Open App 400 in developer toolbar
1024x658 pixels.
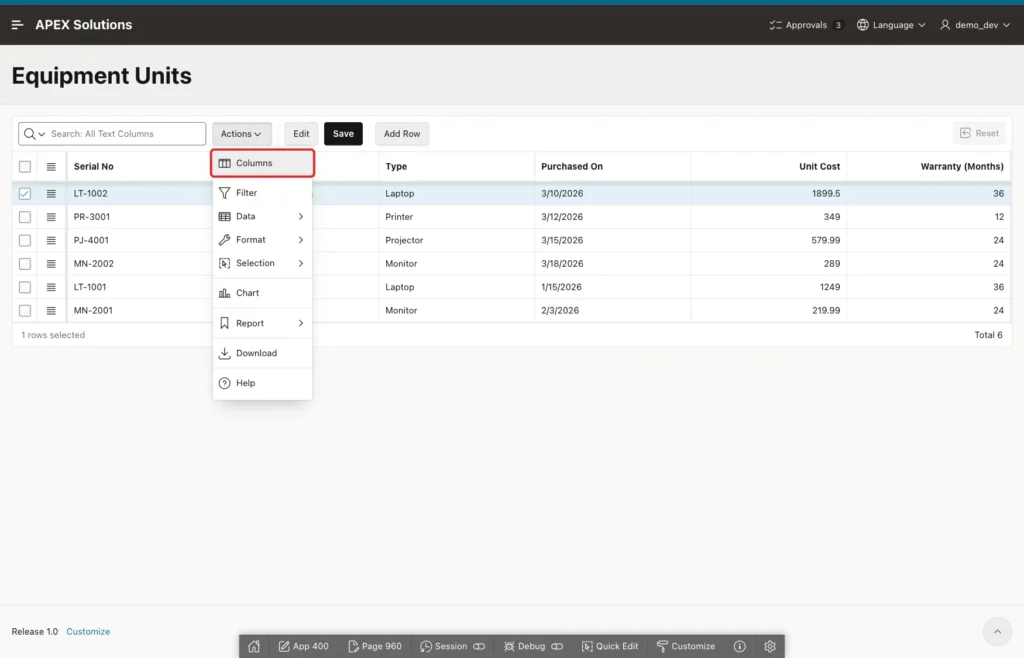[x=304, y=646]
